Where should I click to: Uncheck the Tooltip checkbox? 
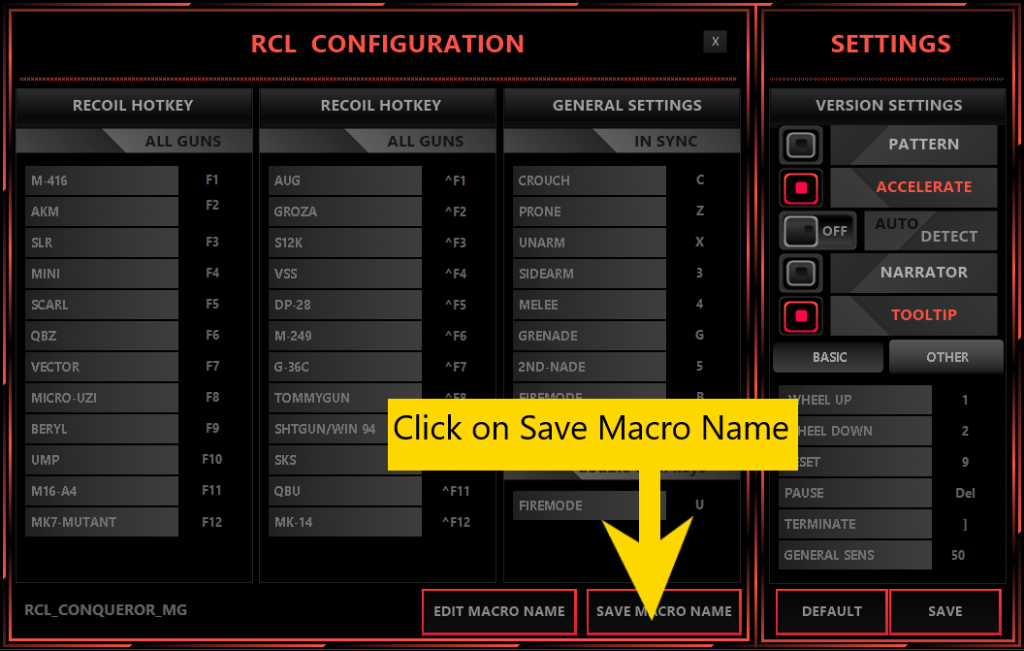point(801,315)
